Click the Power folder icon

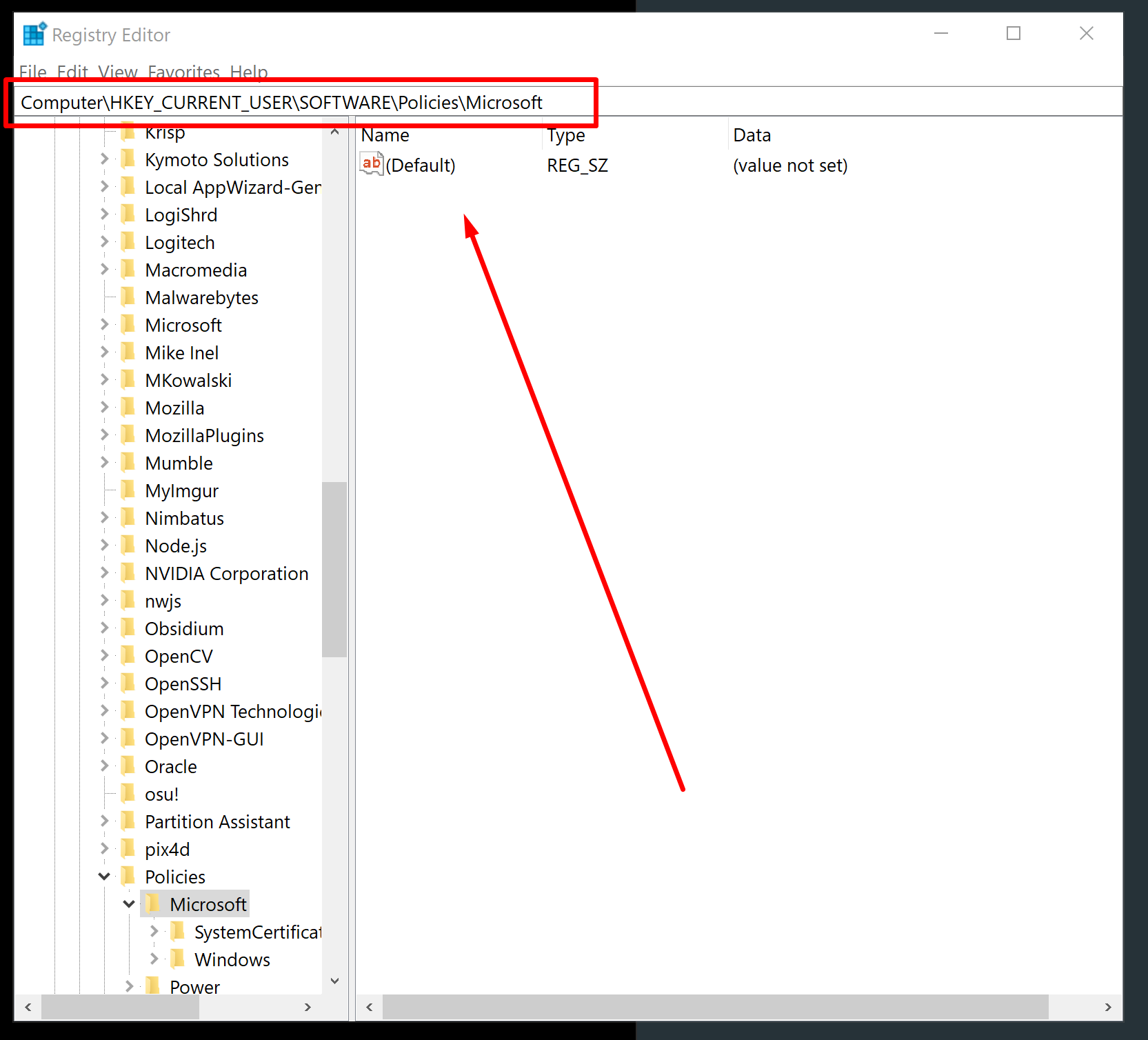[x=153, y=986]
